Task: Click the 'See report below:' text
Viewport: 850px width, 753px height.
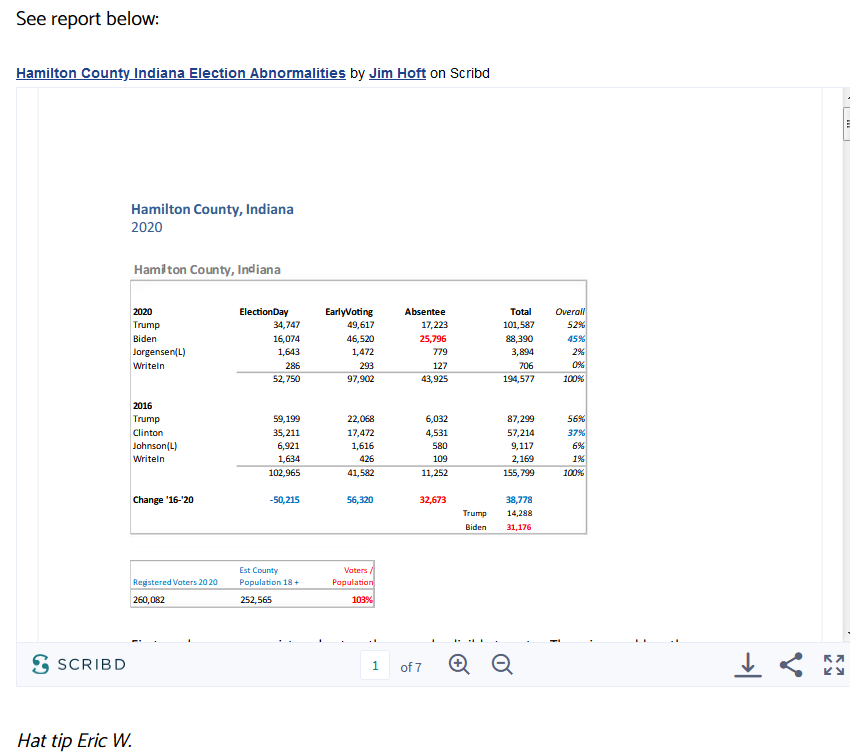Action: click(x=87, y=19)
